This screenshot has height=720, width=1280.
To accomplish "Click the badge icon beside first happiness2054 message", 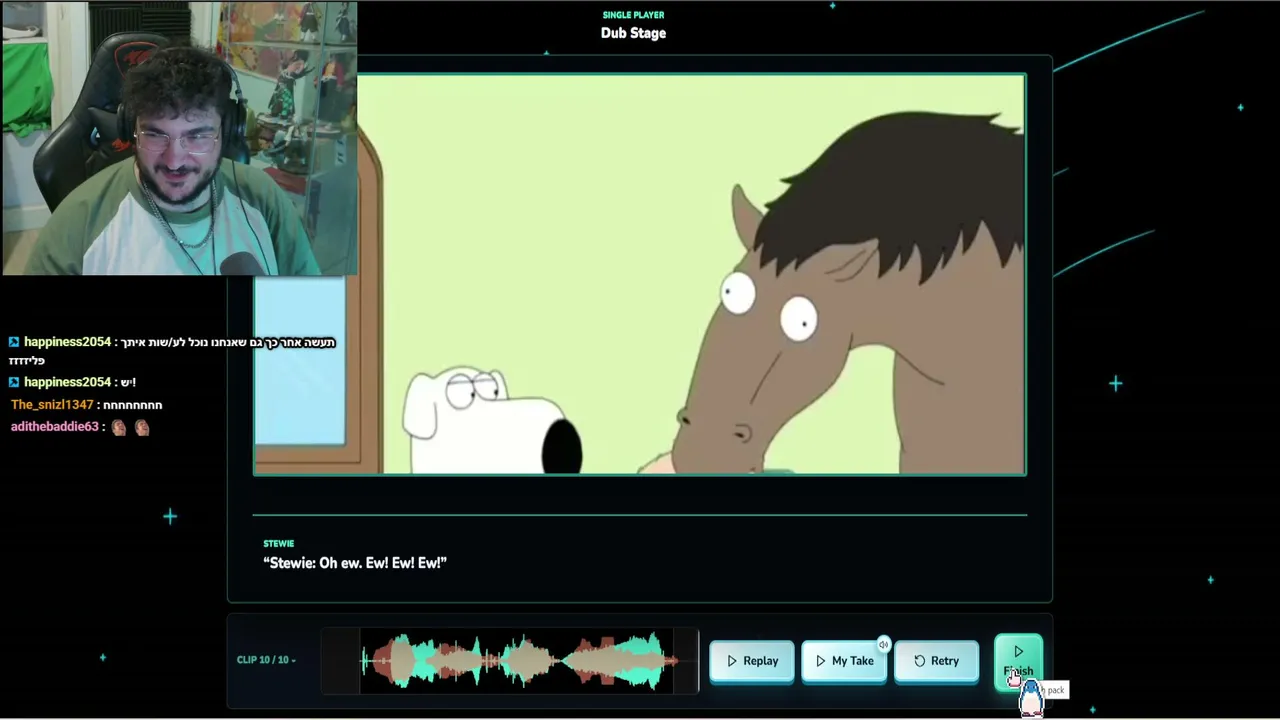I will click(14, 342).
